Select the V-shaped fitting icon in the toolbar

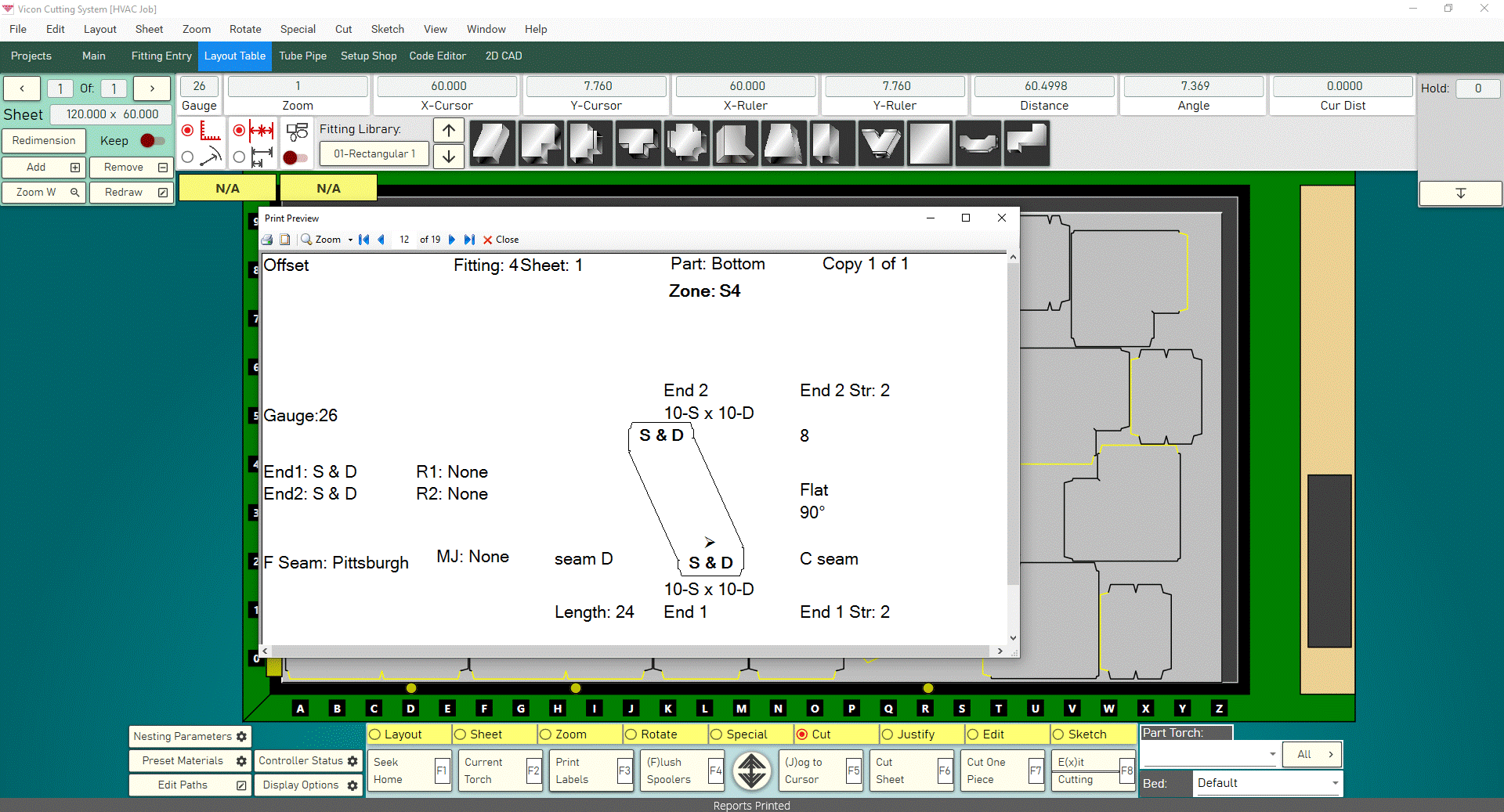[x=880, y=144]
